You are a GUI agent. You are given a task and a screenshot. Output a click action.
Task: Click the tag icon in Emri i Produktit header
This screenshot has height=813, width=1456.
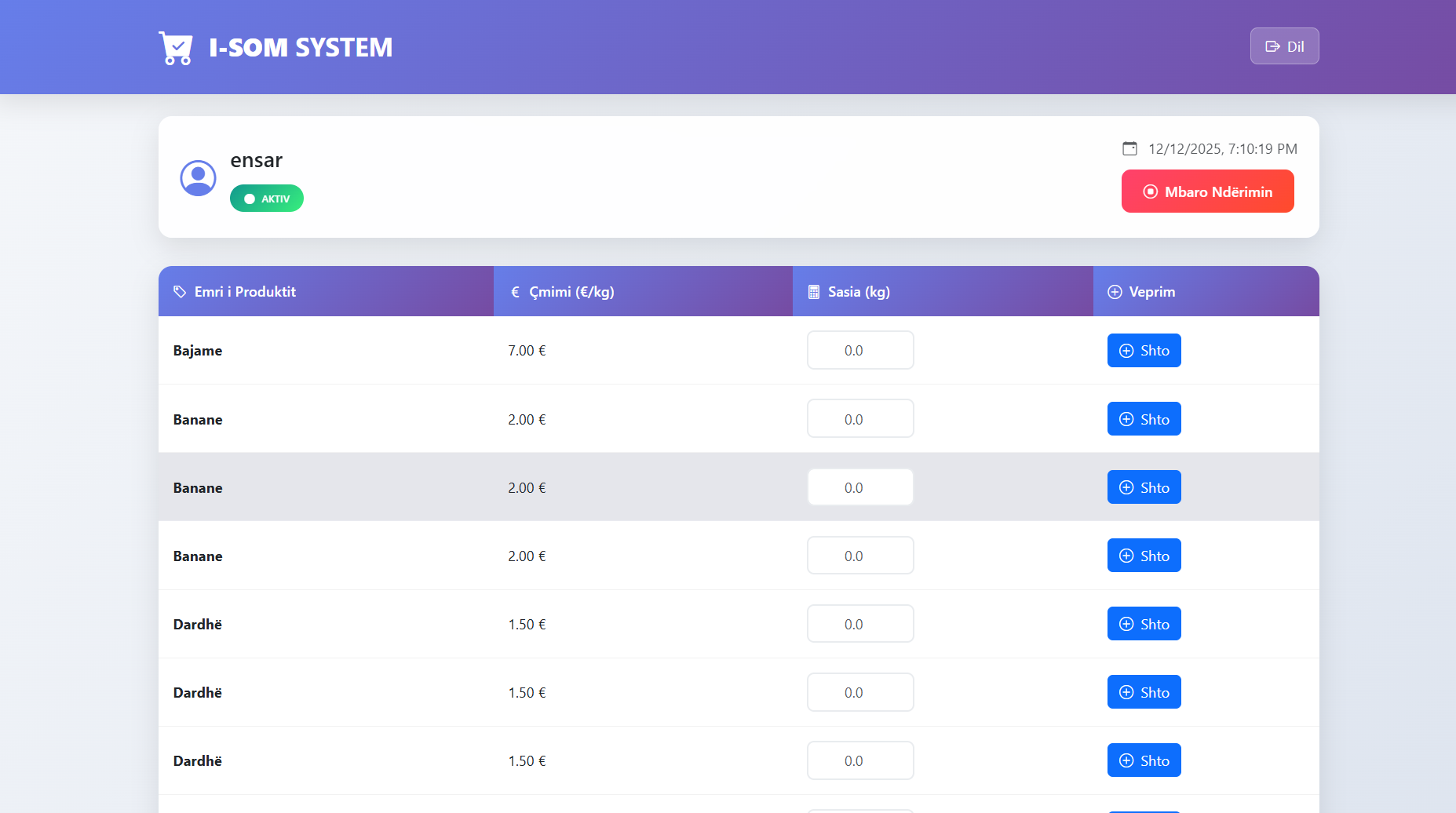pos(180,292)
